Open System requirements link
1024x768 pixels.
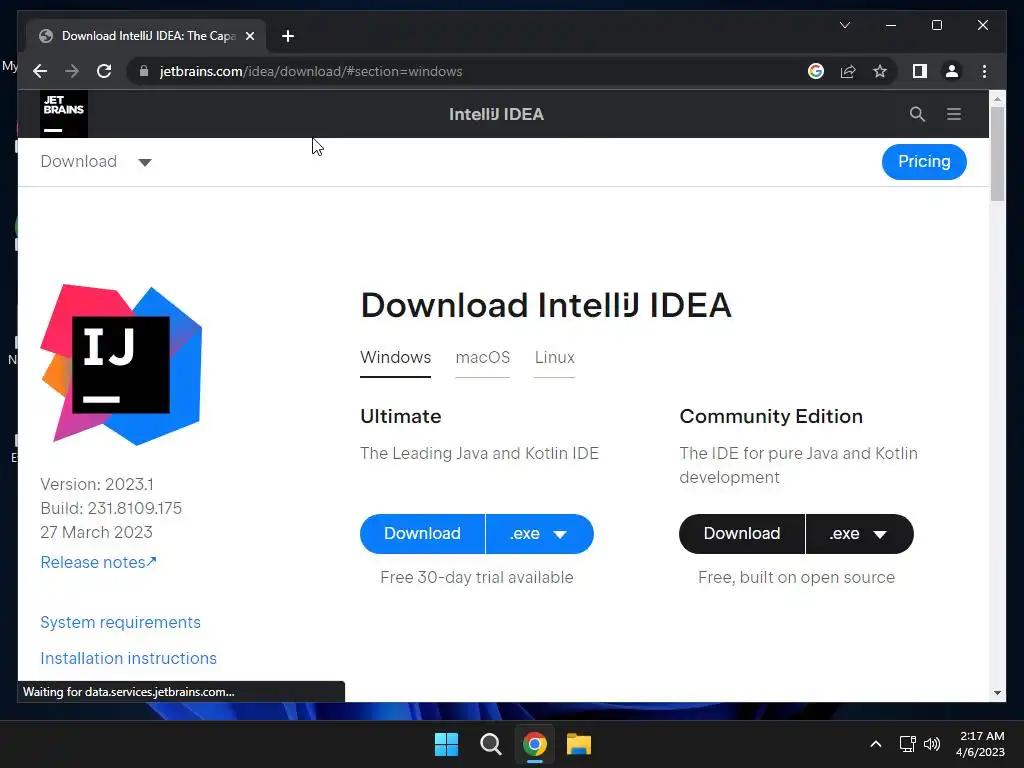pos(121,622)
